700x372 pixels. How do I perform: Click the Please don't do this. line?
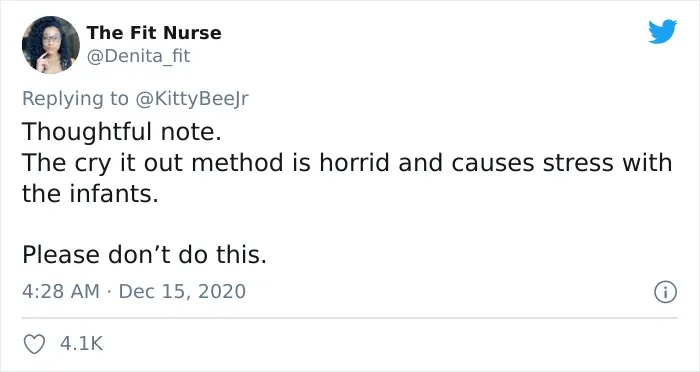point(144,255)
